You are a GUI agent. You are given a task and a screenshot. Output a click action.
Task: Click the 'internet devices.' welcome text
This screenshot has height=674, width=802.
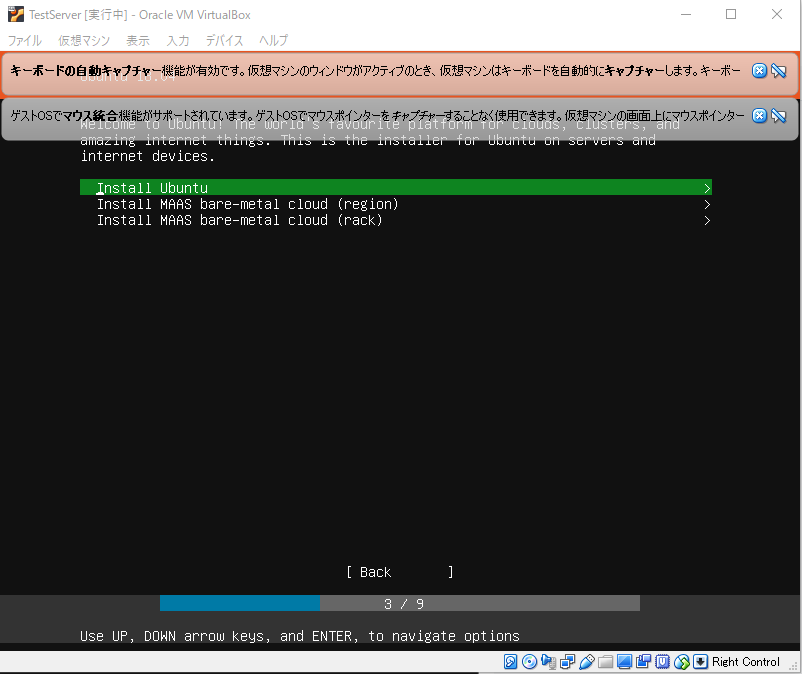tap(147, 156)
